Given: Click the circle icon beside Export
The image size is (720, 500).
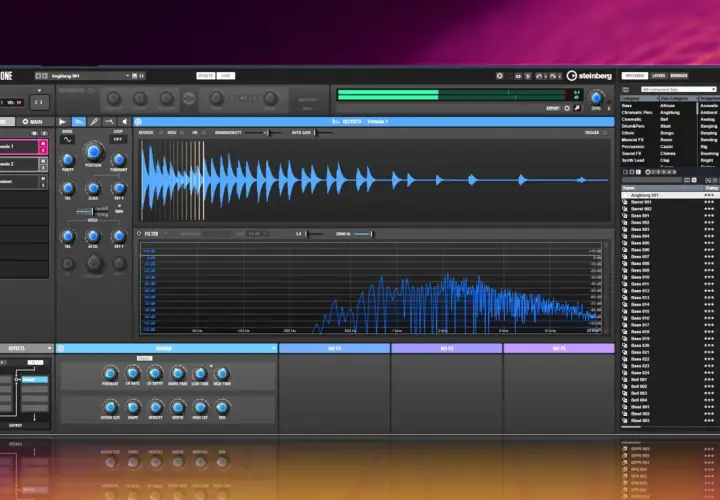Looking at the screenshot, I should (x=567, y=108).
